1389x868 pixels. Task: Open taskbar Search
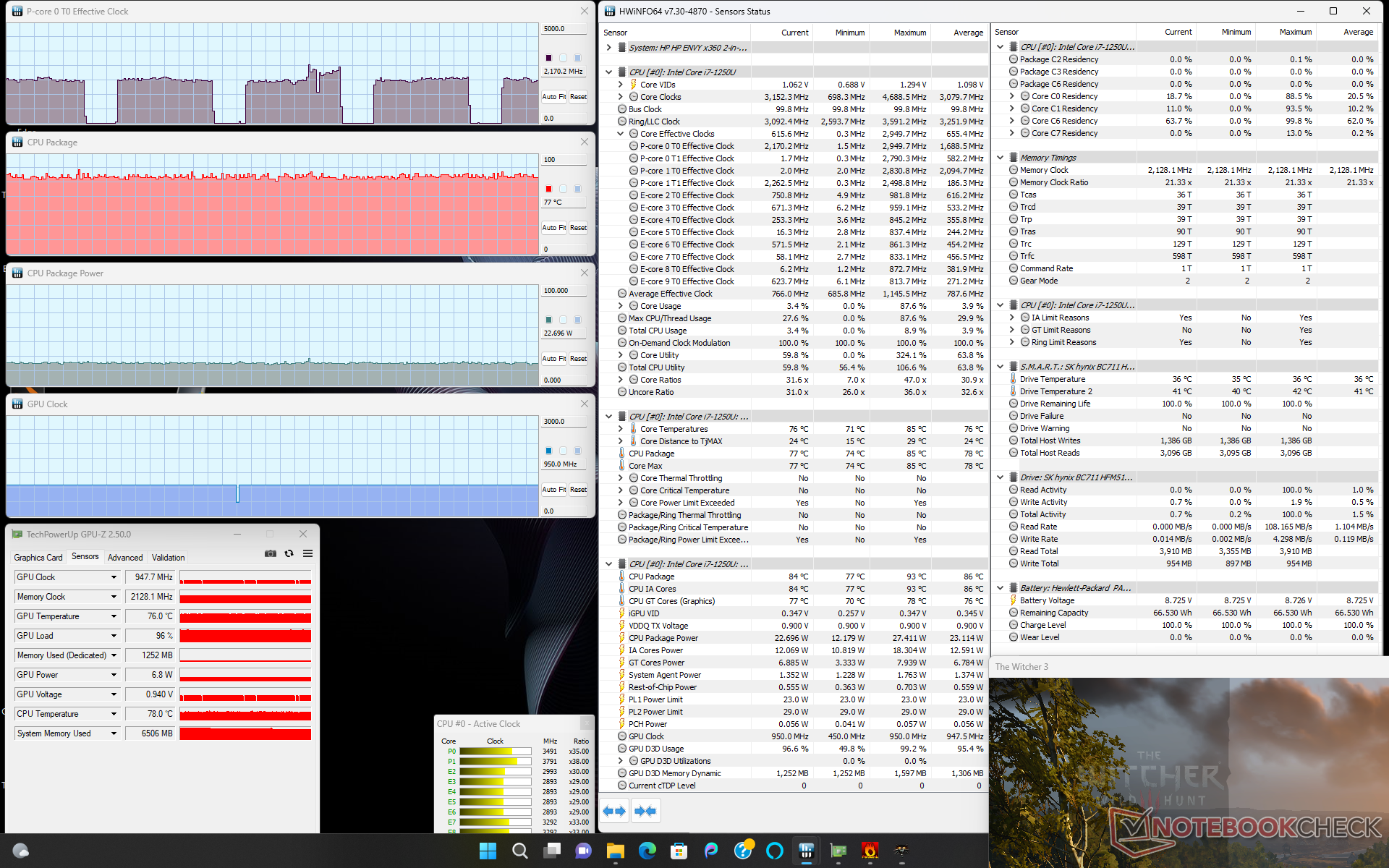pos(519,851)
